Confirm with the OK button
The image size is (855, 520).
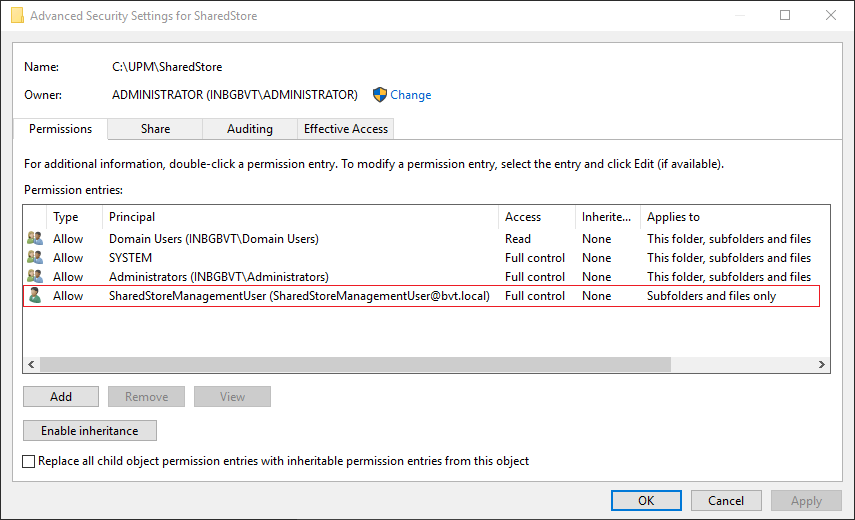click(x=646, y=501)
